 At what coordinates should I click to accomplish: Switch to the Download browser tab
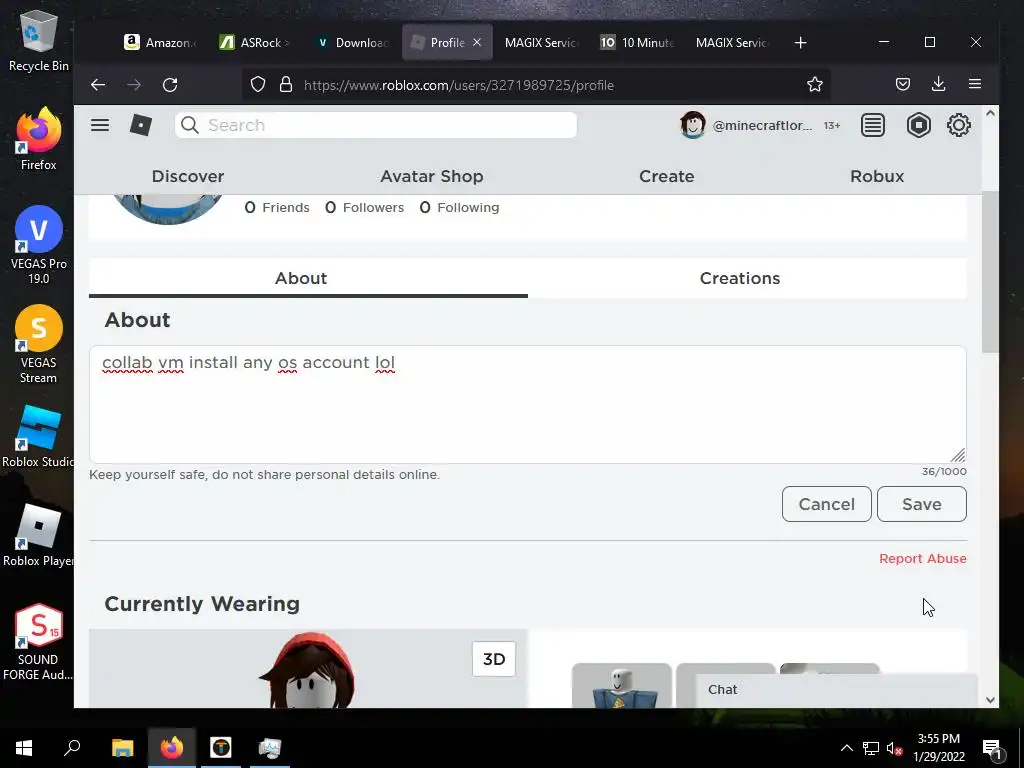351,42
